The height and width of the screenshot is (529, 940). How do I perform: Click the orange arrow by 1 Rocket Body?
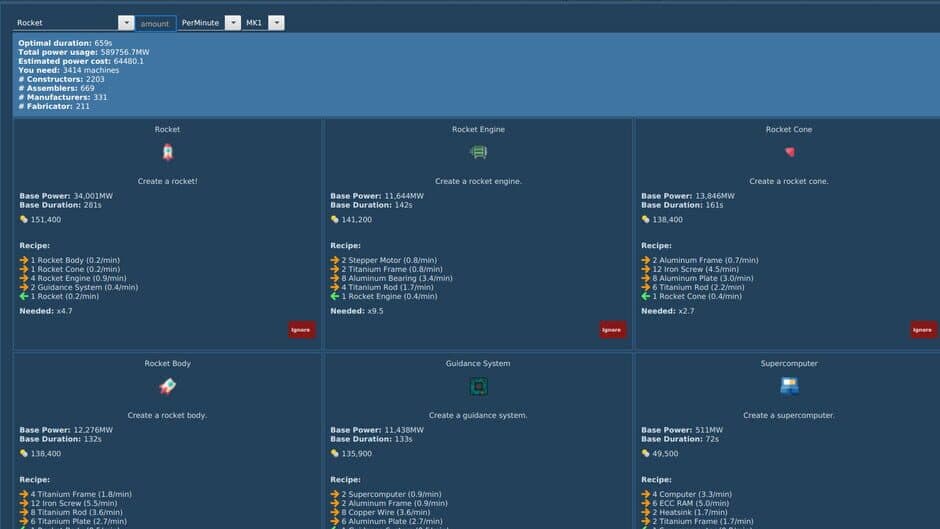pyautogui.click(x=24, y=260)
